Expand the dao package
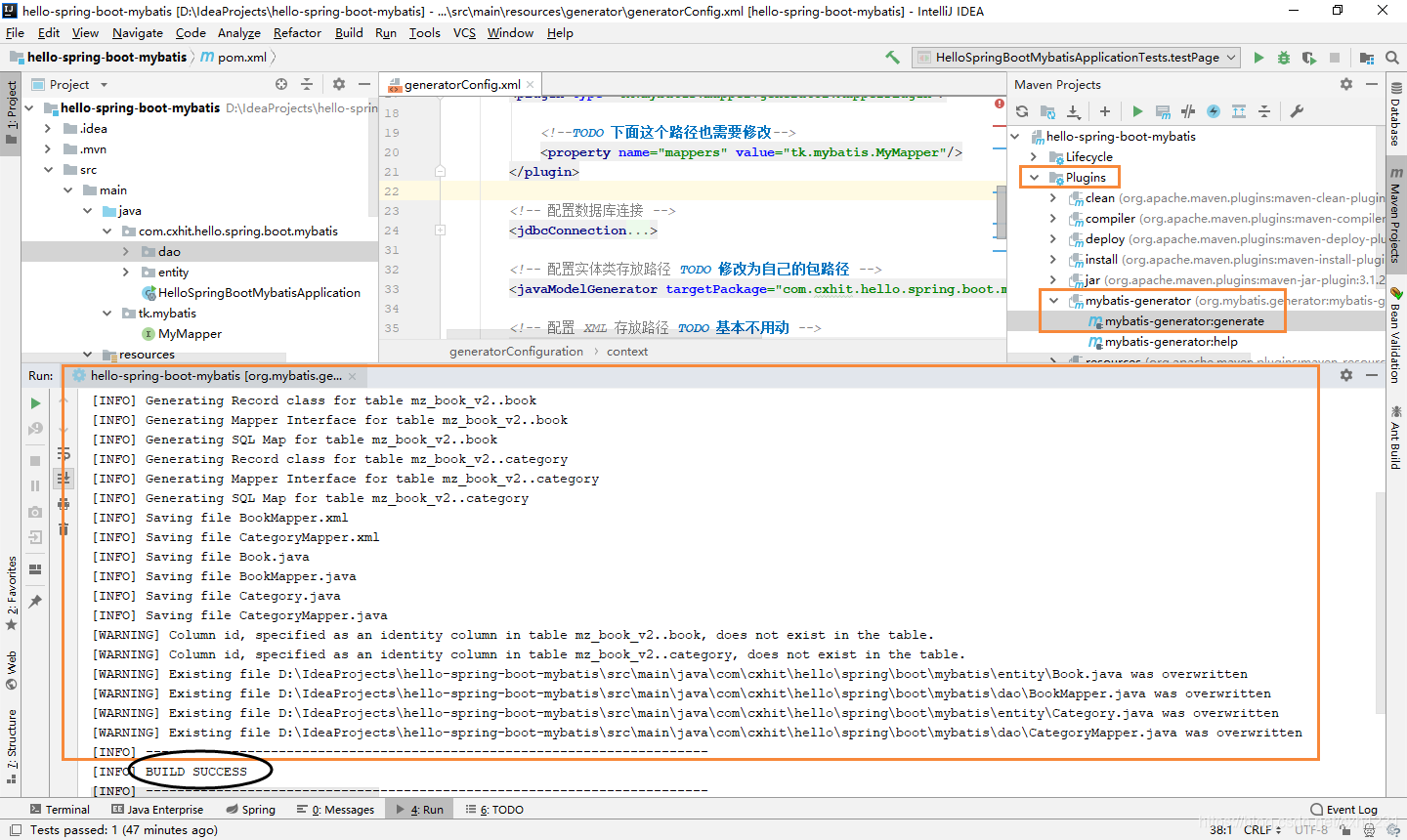 coord(126,252)
